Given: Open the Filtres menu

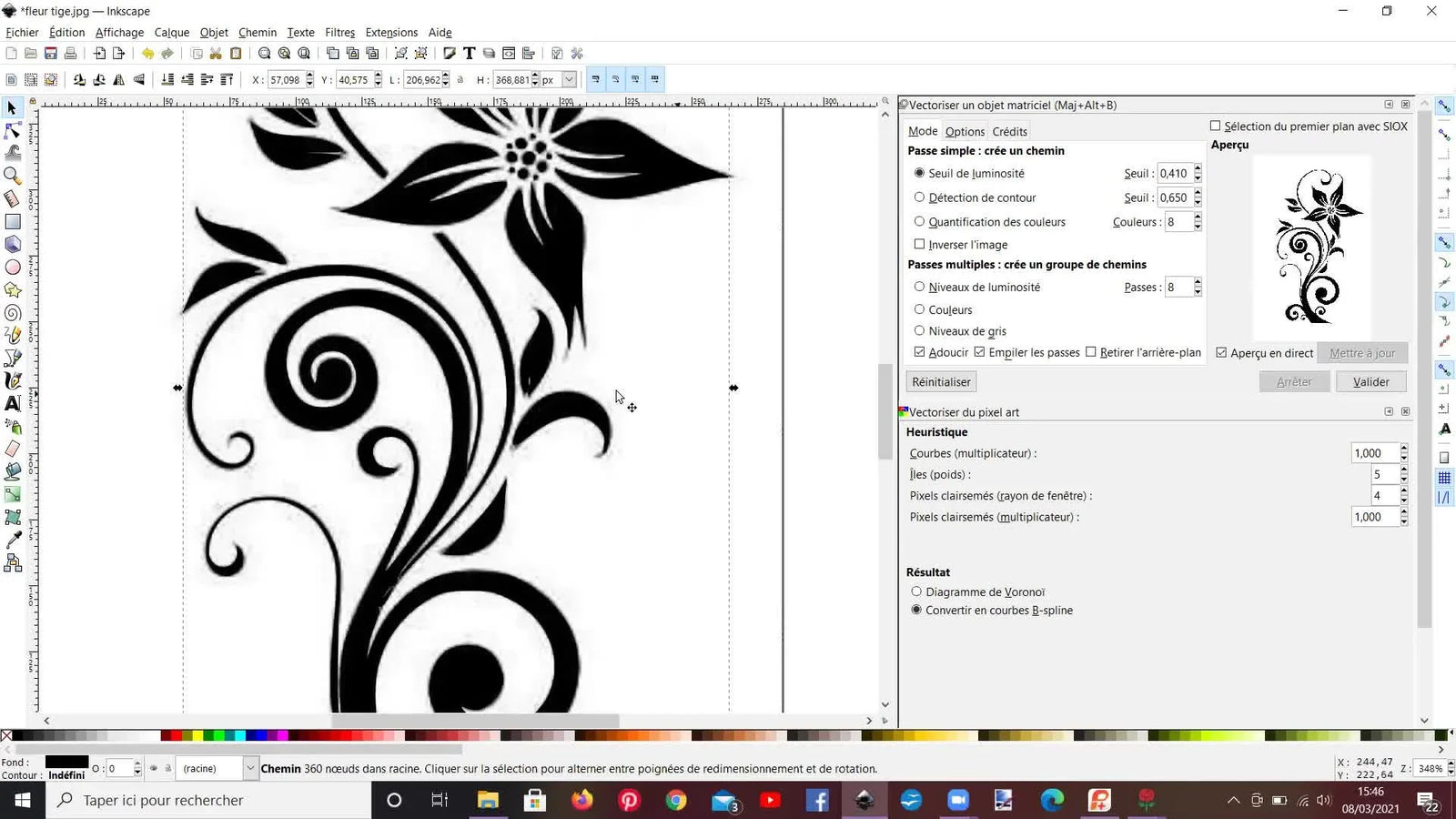Looking at the screenshot, I should (x=339, y=32).
